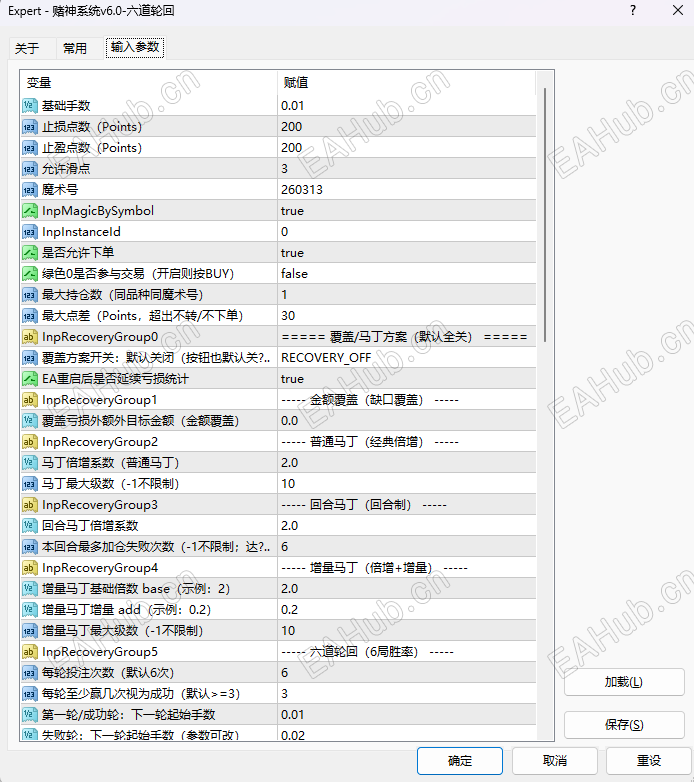Click the integer icon beside InpInstanceId

point(29,231)
